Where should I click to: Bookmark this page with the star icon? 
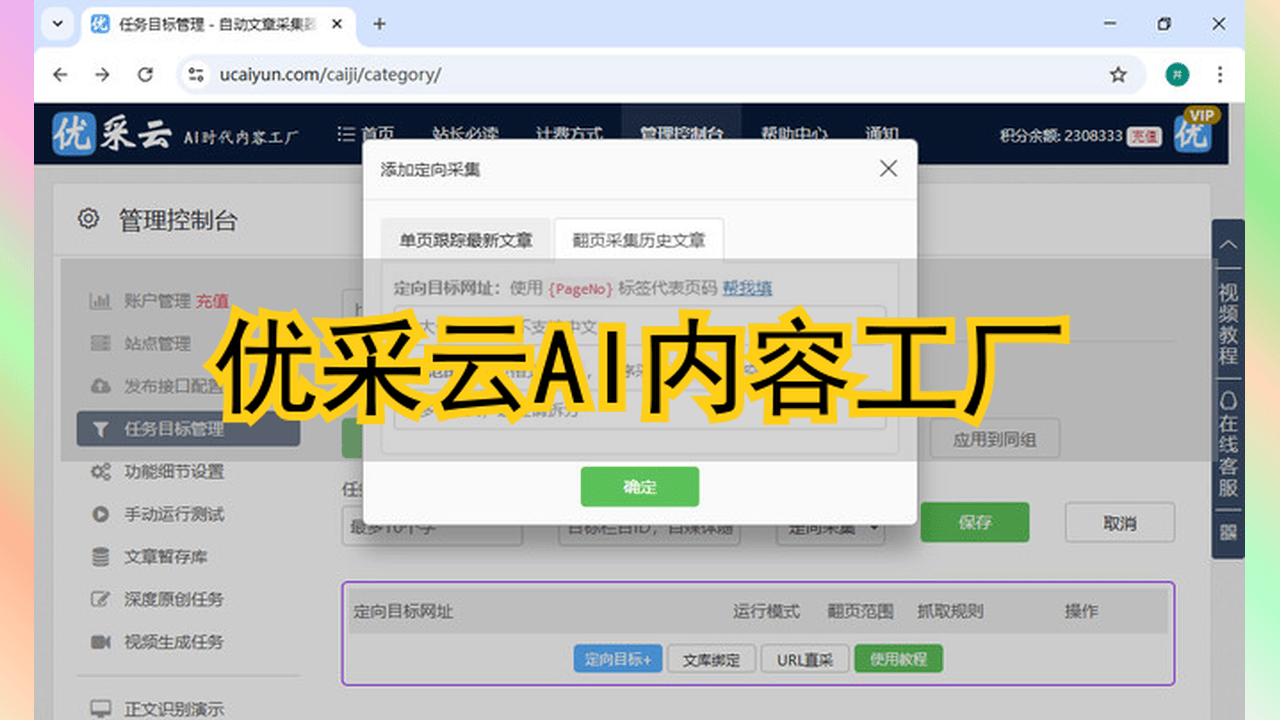click(x=1118, y=74)
